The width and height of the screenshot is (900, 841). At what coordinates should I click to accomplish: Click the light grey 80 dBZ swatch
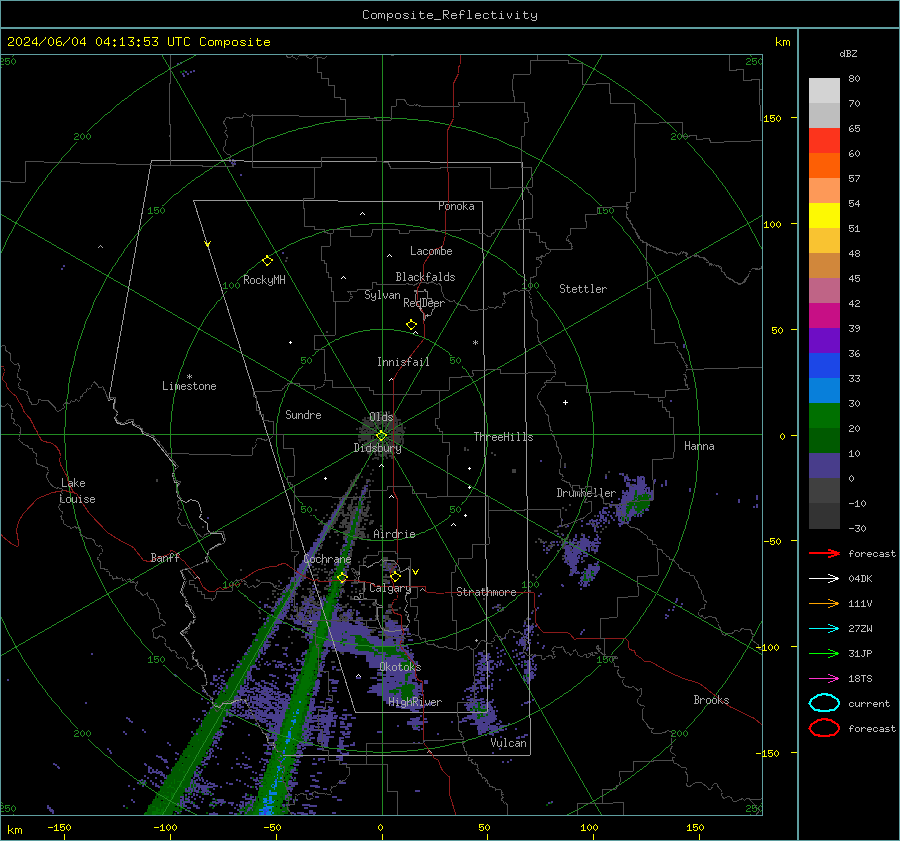[824, 91]
